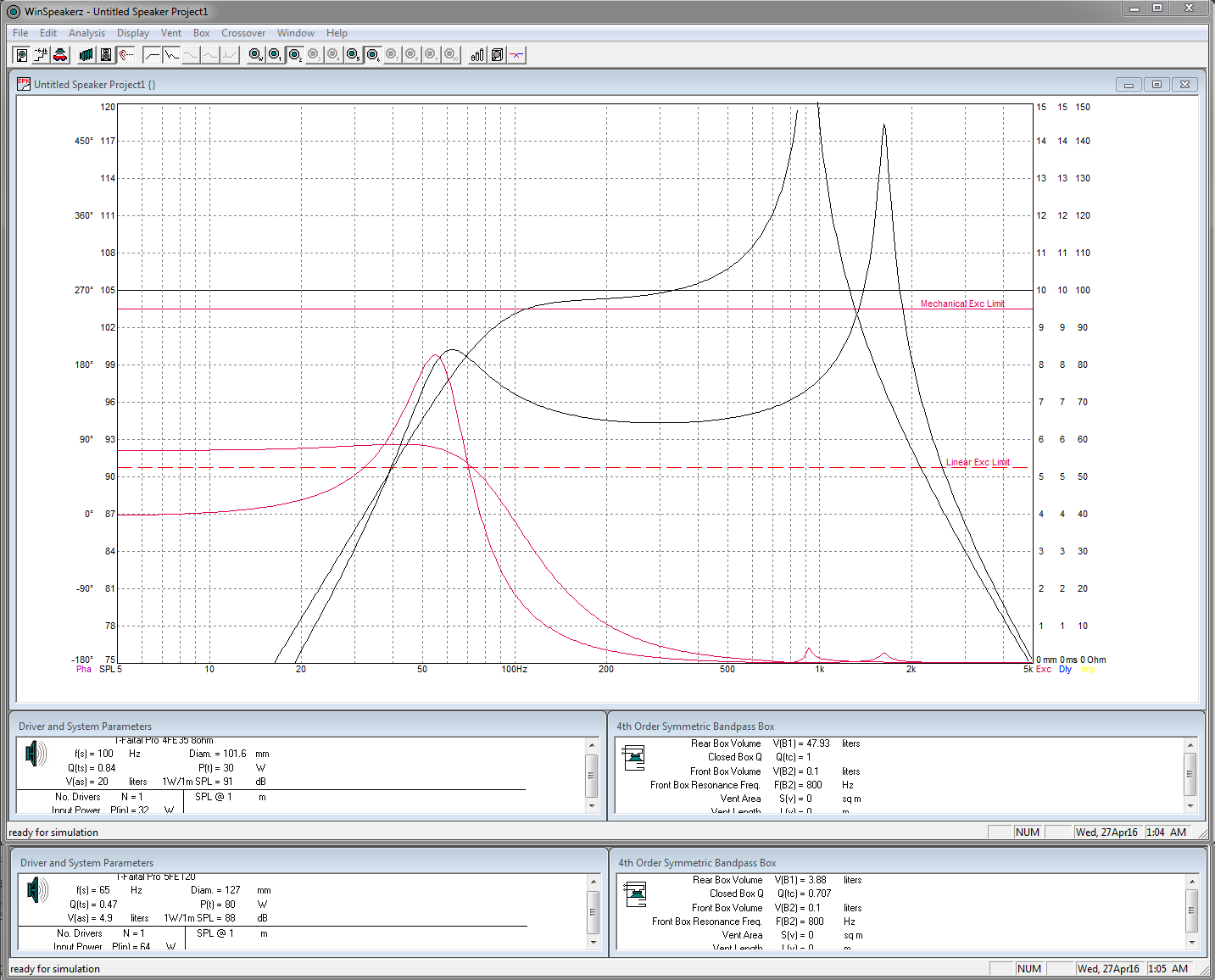This screenshot has height=980, width=1215.
Task: Click the -6dB step toolbar icon
Action: click(41, 55)
